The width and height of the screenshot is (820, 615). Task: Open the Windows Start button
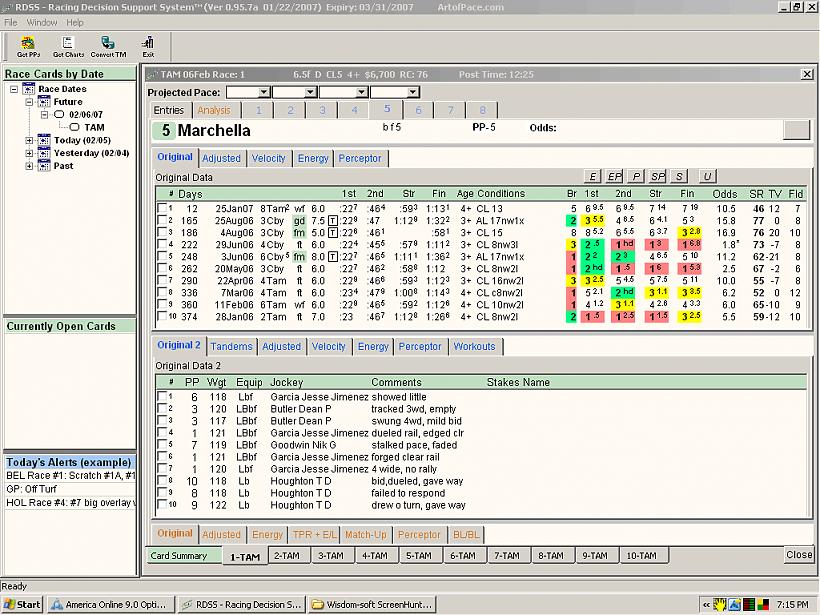point(21,605)
